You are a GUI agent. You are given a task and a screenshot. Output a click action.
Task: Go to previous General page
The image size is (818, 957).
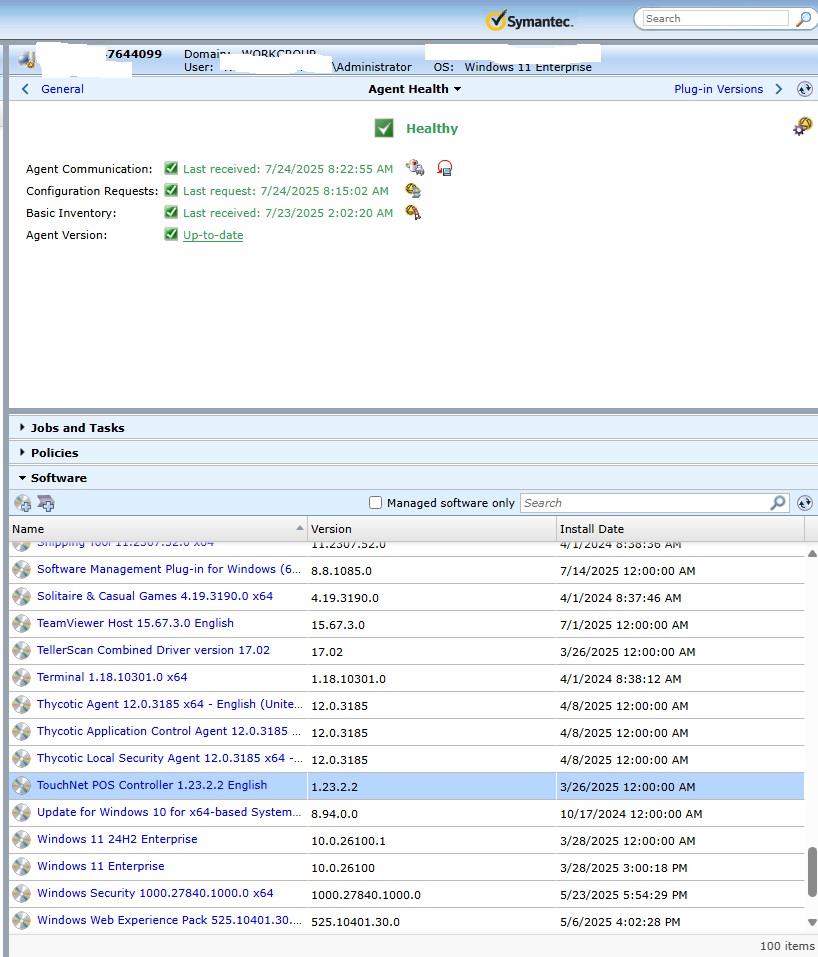pos(52,89)
